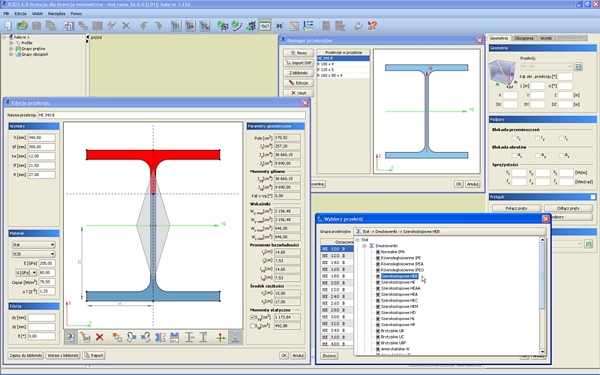Screen dimensions: 600x375
Task: Click the red-green axes arrows icon in section editor
Action: click(221, 337)
